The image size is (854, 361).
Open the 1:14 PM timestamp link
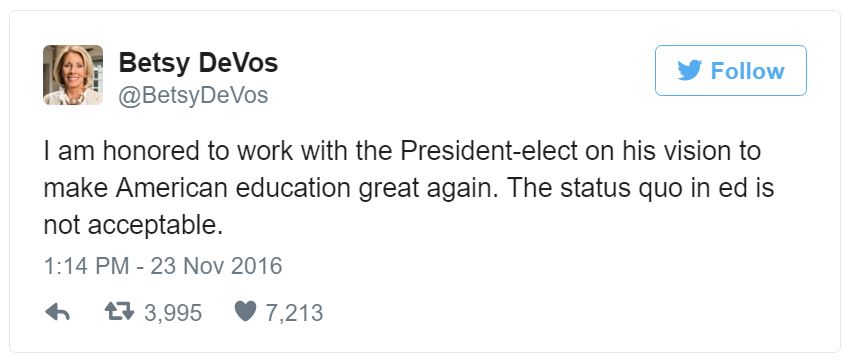86,267
